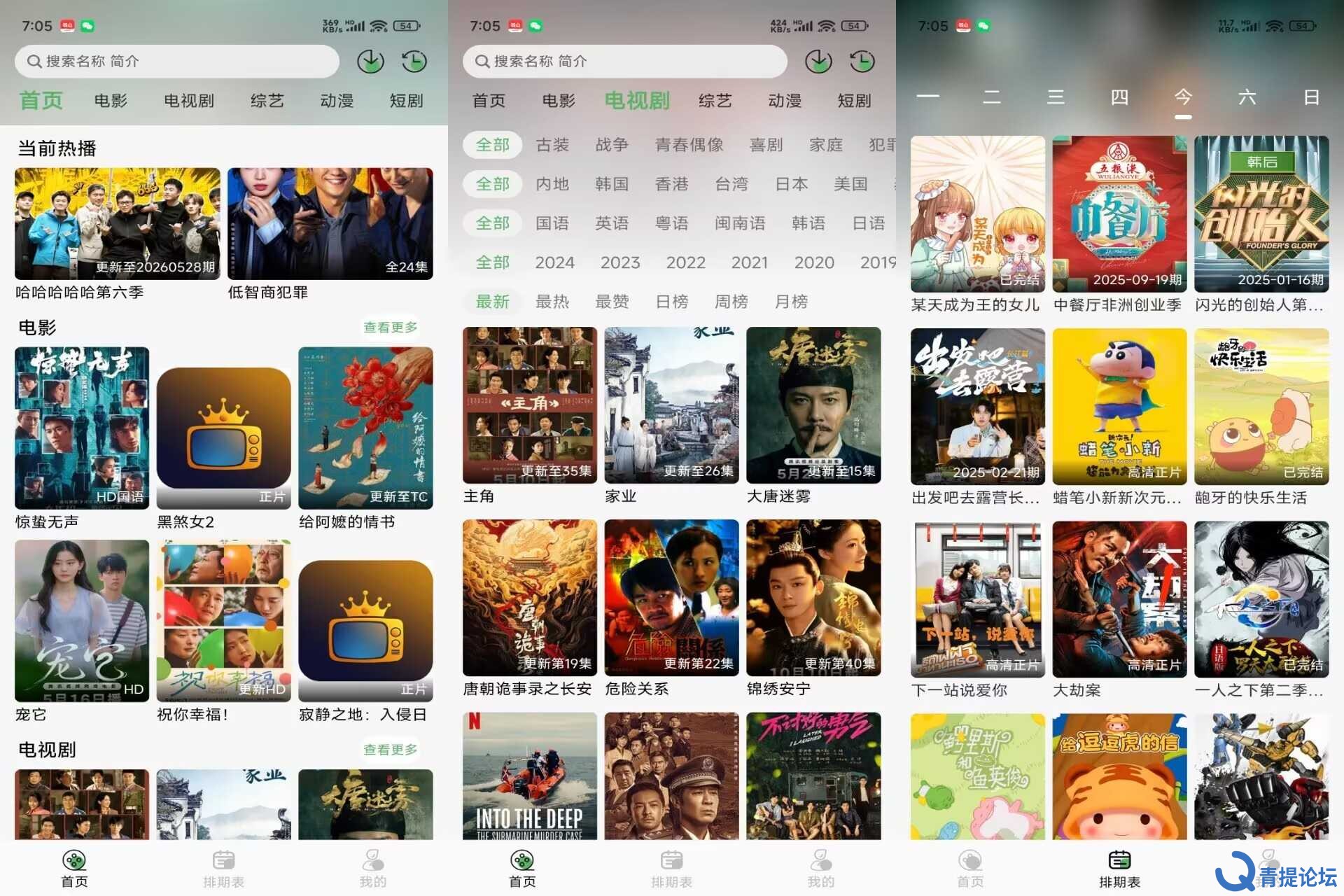The width and height of the screenshot is (1344, 896).
Task: Open 下一站说爱你 poster
Action: [978, 599]
